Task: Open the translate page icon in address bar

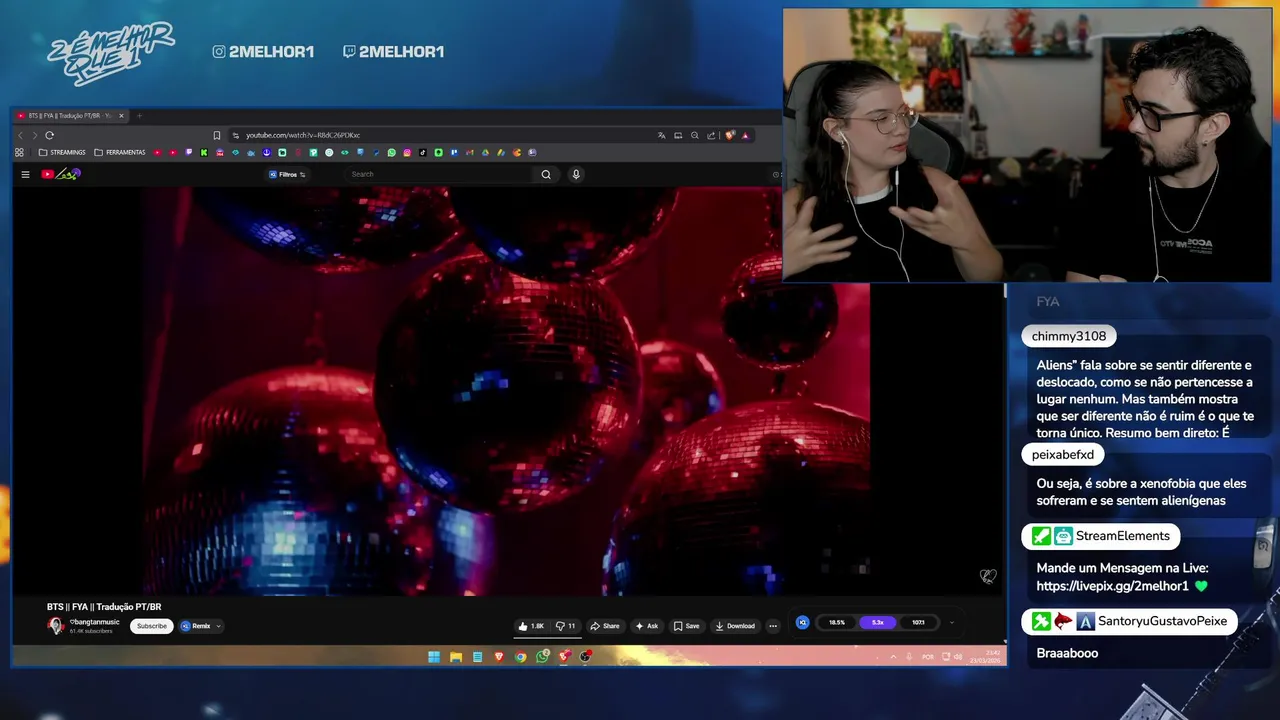Action: pos(662,135)
